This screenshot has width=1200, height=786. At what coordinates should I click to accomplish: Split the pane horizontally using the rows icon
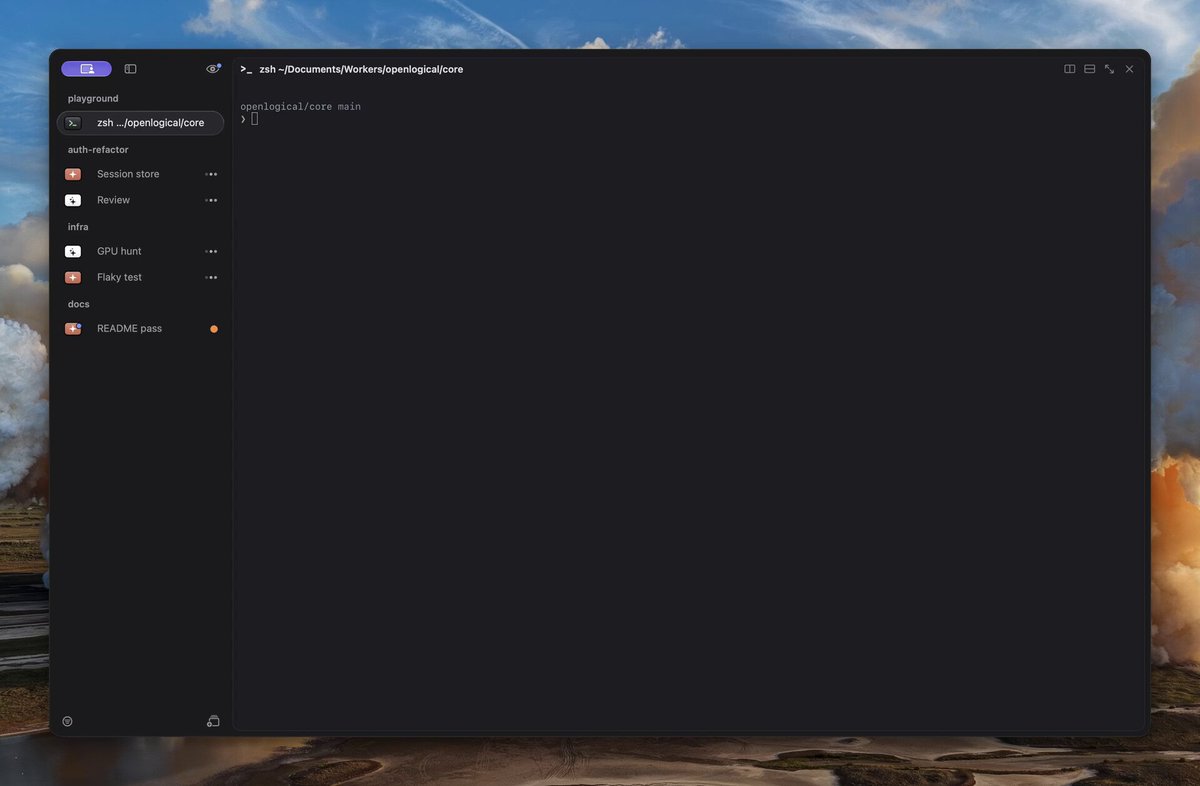point(1090,69)
